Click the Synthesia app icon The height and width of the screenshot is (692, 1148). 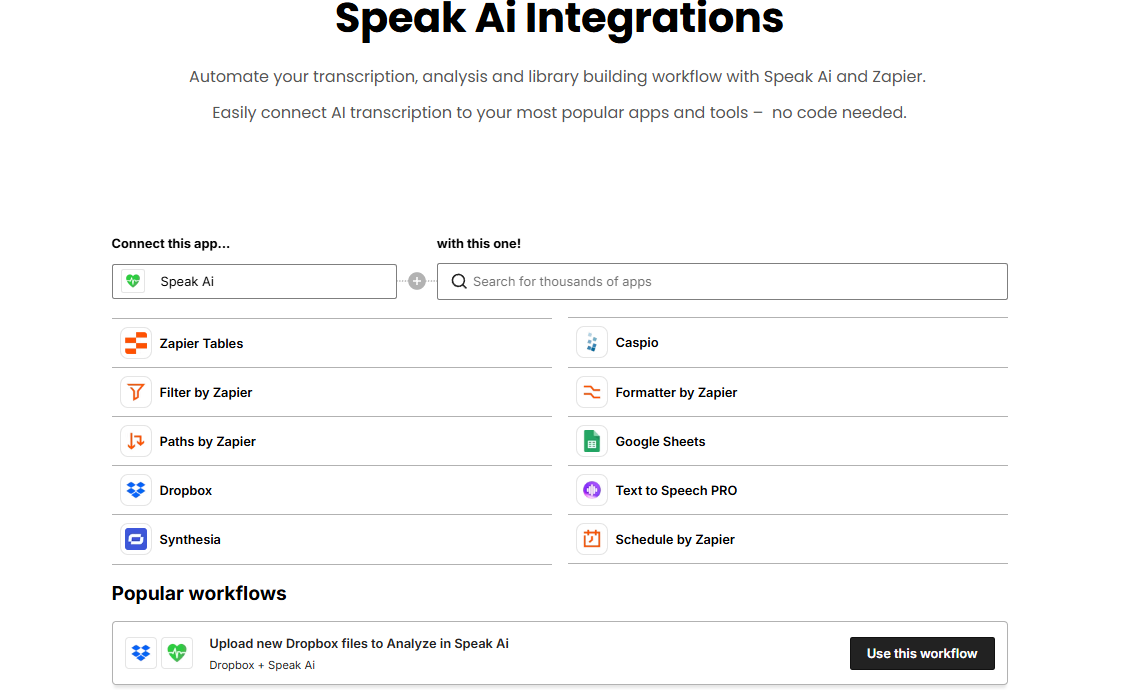[x=135, y=540]
